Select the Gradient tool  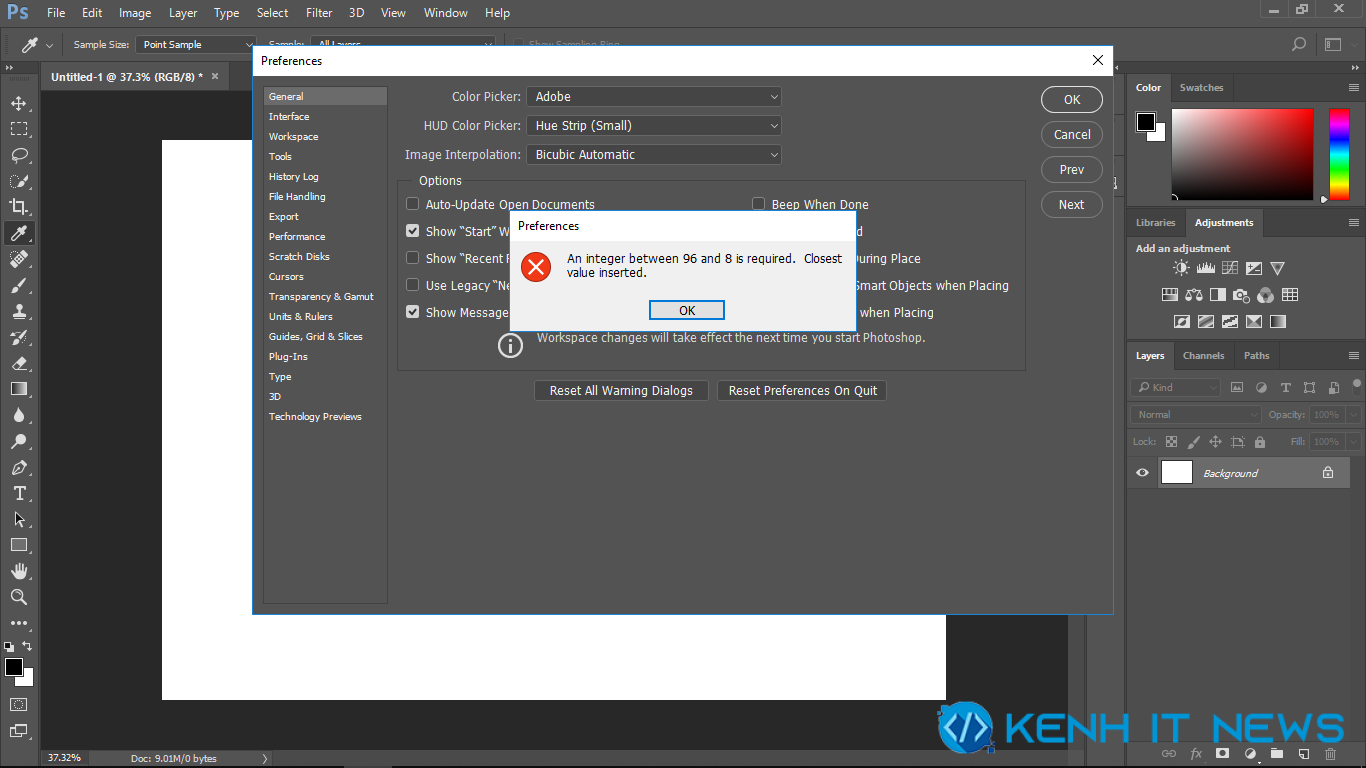point(18,389)
